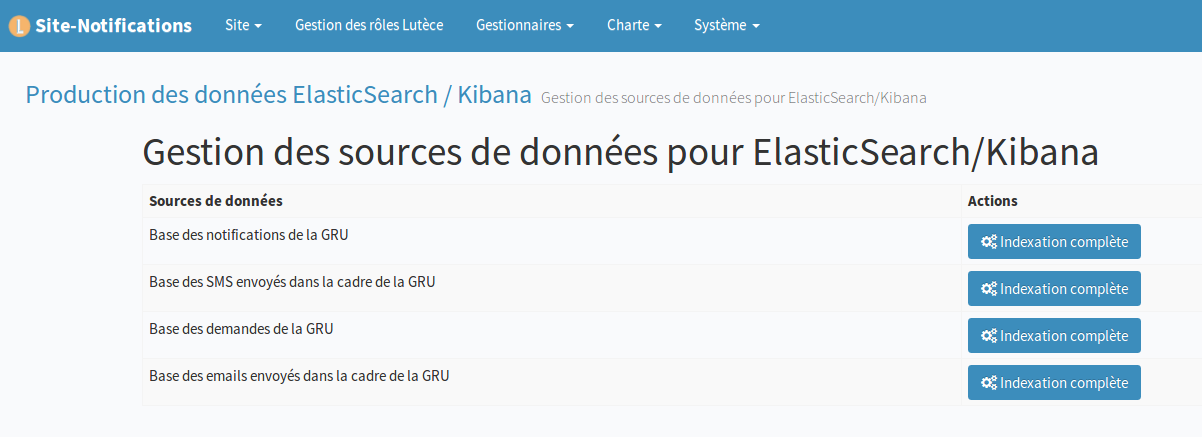
Task: Open the Site-Notifications home link
Action: [x=113, y=26]
